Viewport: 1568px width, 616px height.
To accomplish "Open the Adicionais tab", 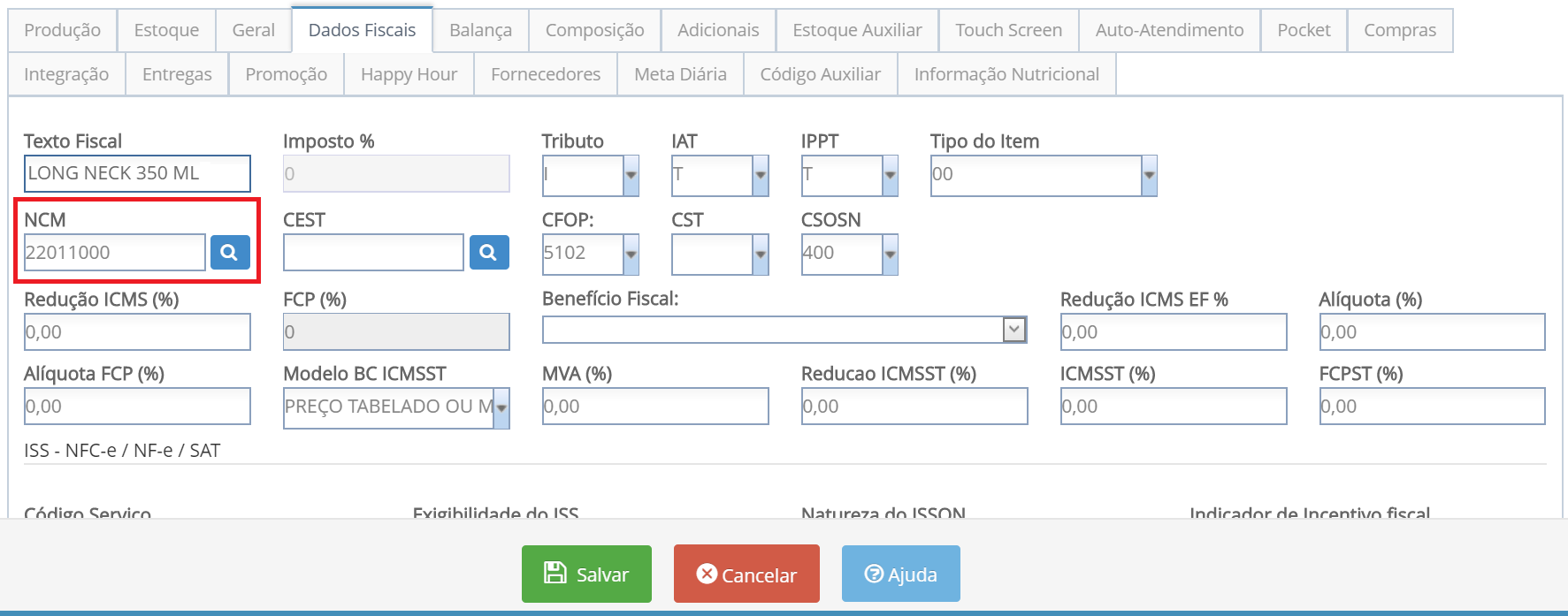I will [x=718, y=30].
